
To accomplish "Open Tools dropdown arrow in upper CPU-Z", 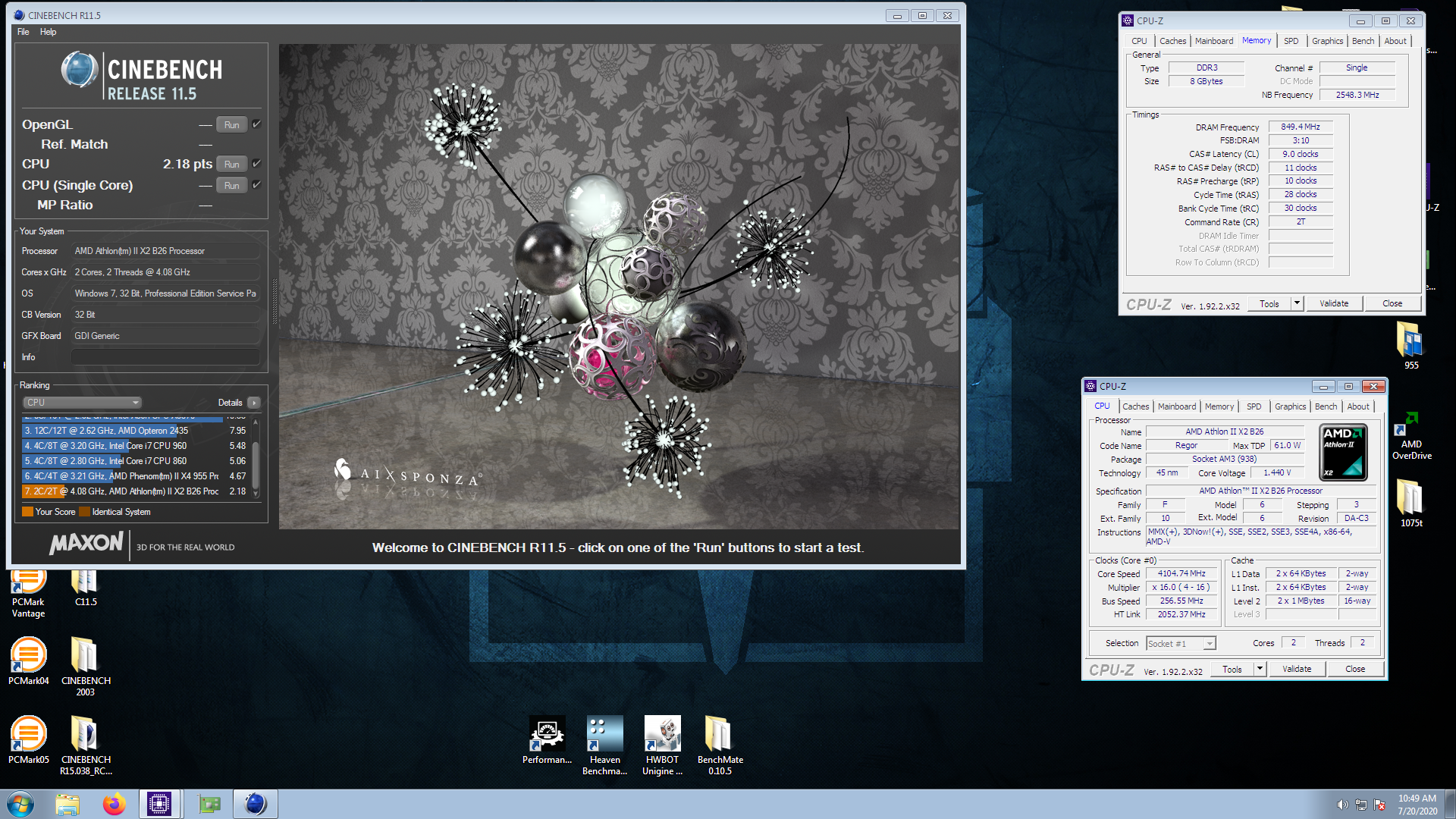I will click(1297, 304).
